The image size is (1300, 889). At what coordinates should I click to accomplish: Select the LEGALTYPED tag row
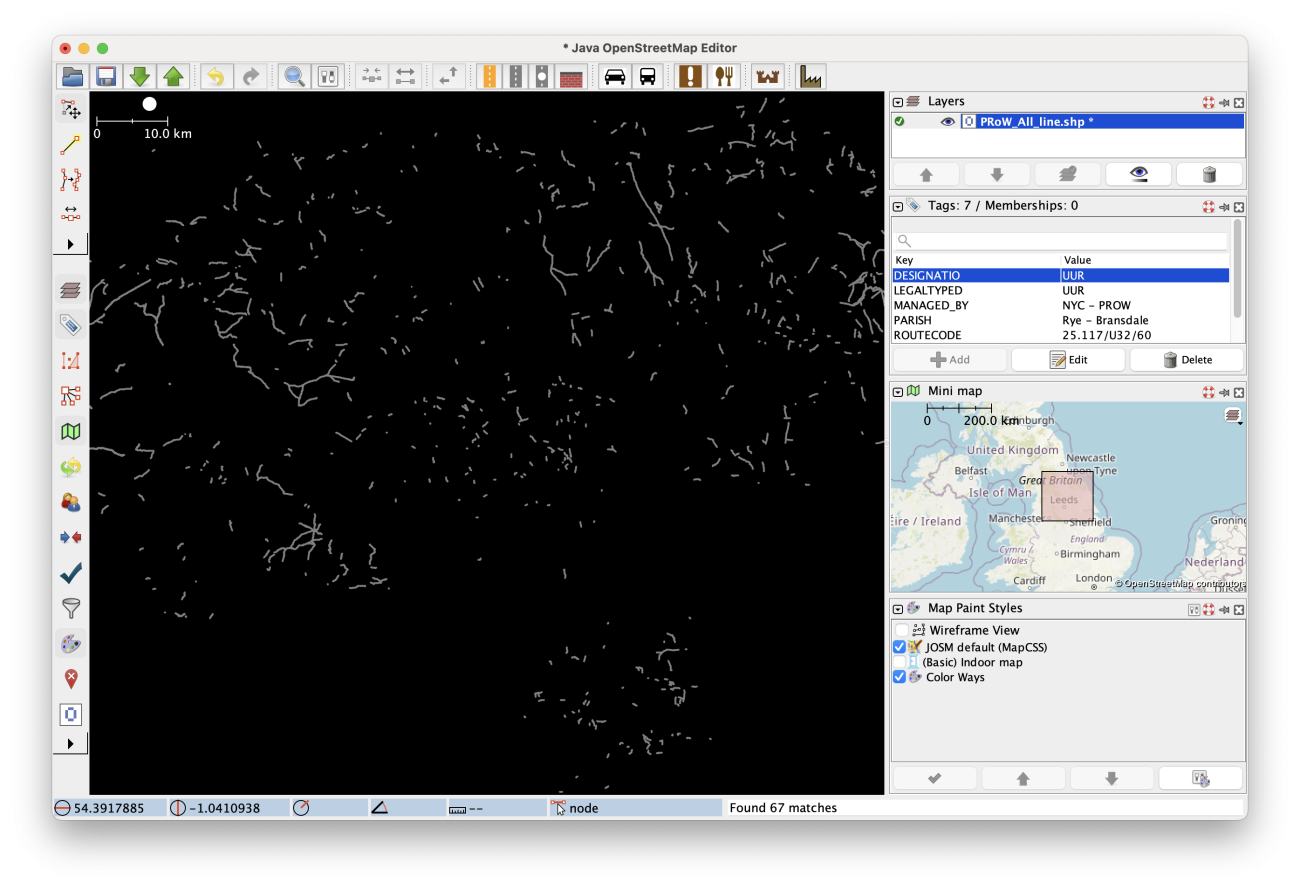coord(1060,290)
